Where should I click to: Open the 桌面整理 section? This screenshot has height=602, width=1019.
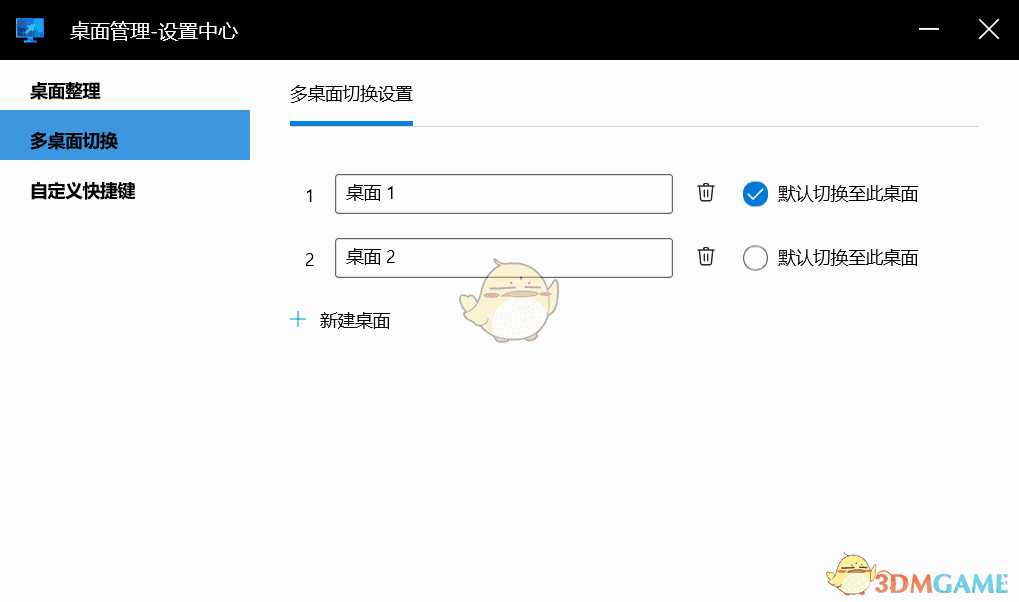click(x=64, y=90)
